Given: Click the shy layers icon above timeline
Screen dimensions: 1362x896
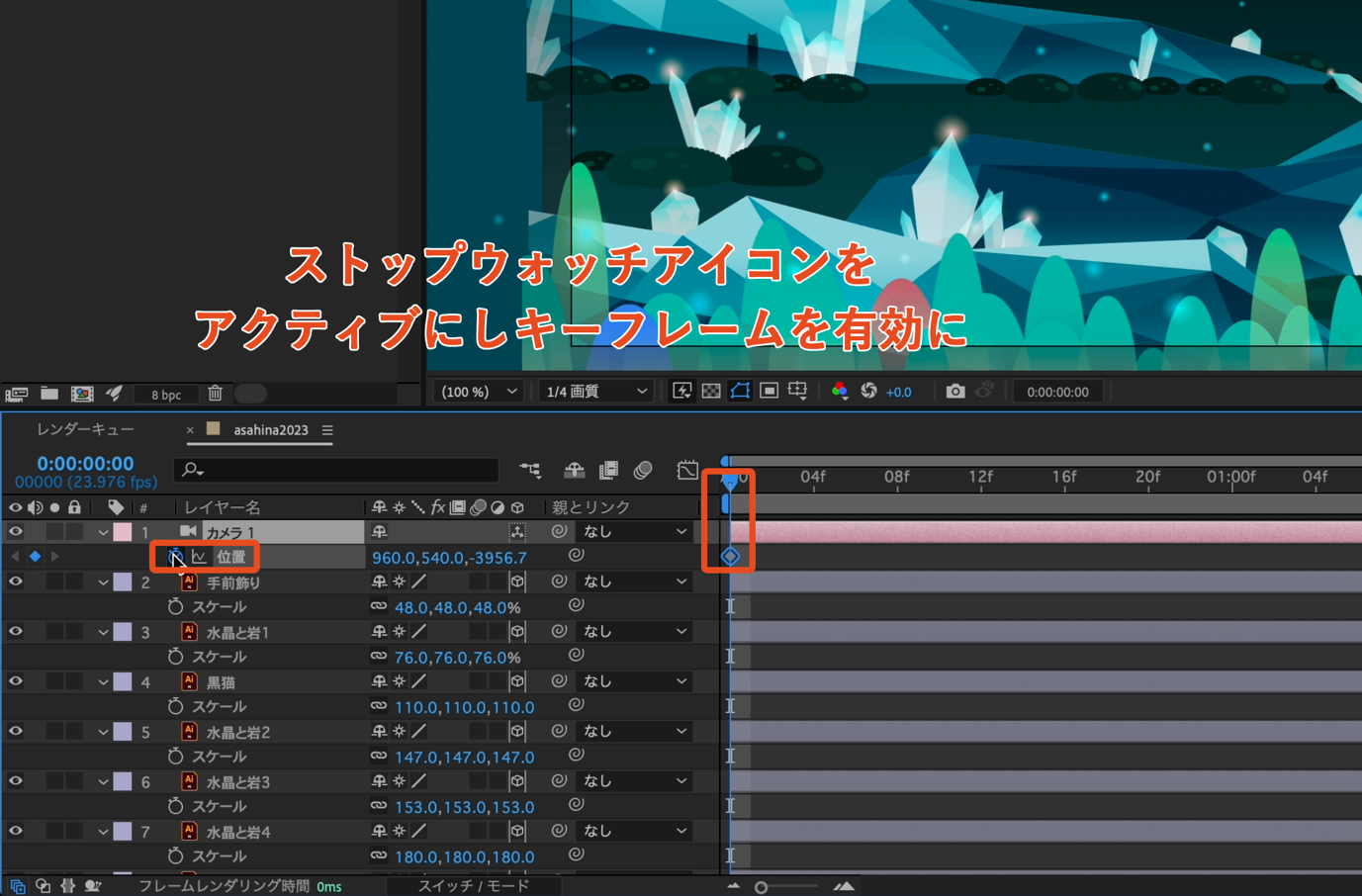Looking at the screenshot, I should pos(574,471).
